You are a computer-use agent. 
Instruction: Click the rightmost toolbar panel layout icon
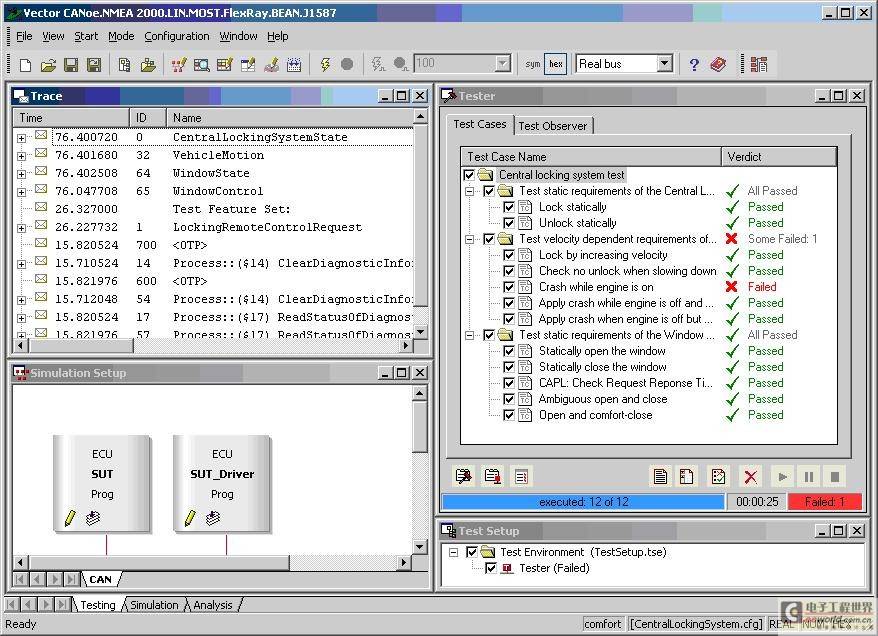coord(759,64)
